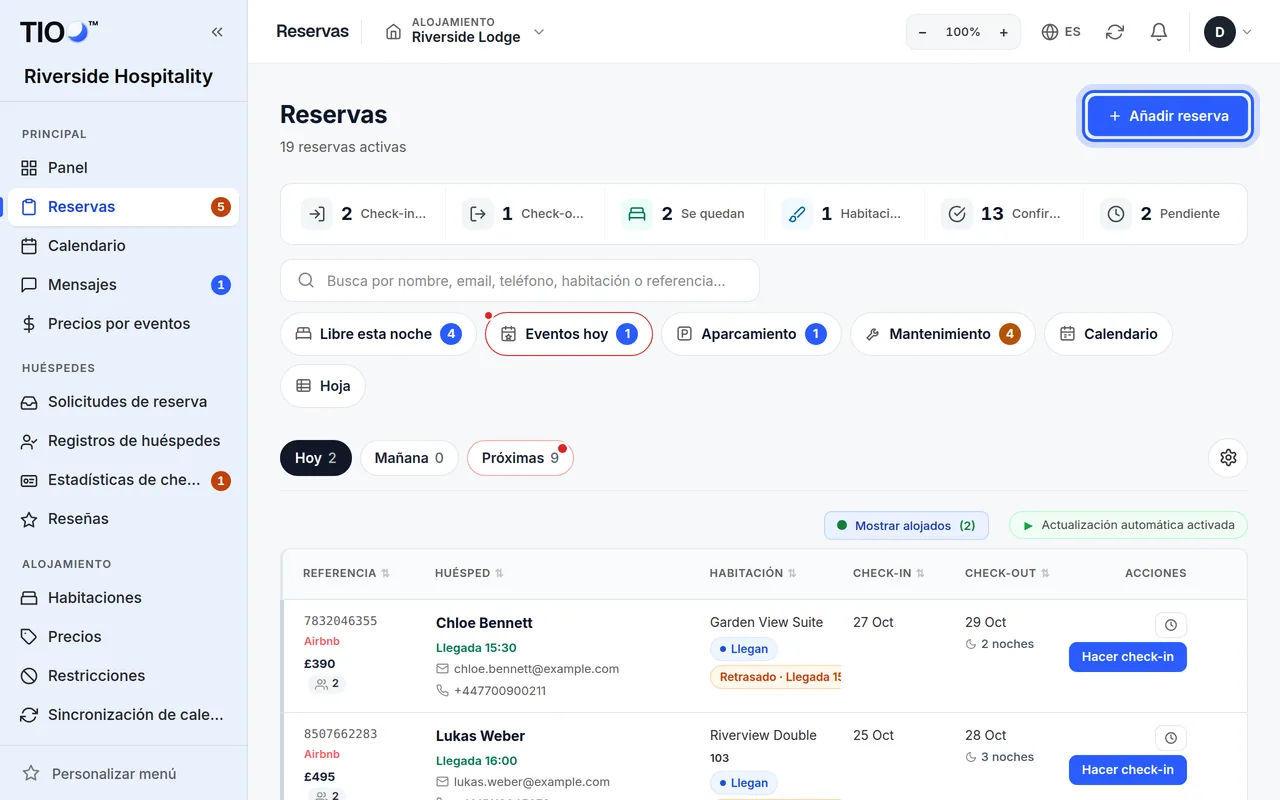This screenshot has height=800, width=1280.
Task: Toggle the Aparcamiento filter chip
Action: (751, 334)
